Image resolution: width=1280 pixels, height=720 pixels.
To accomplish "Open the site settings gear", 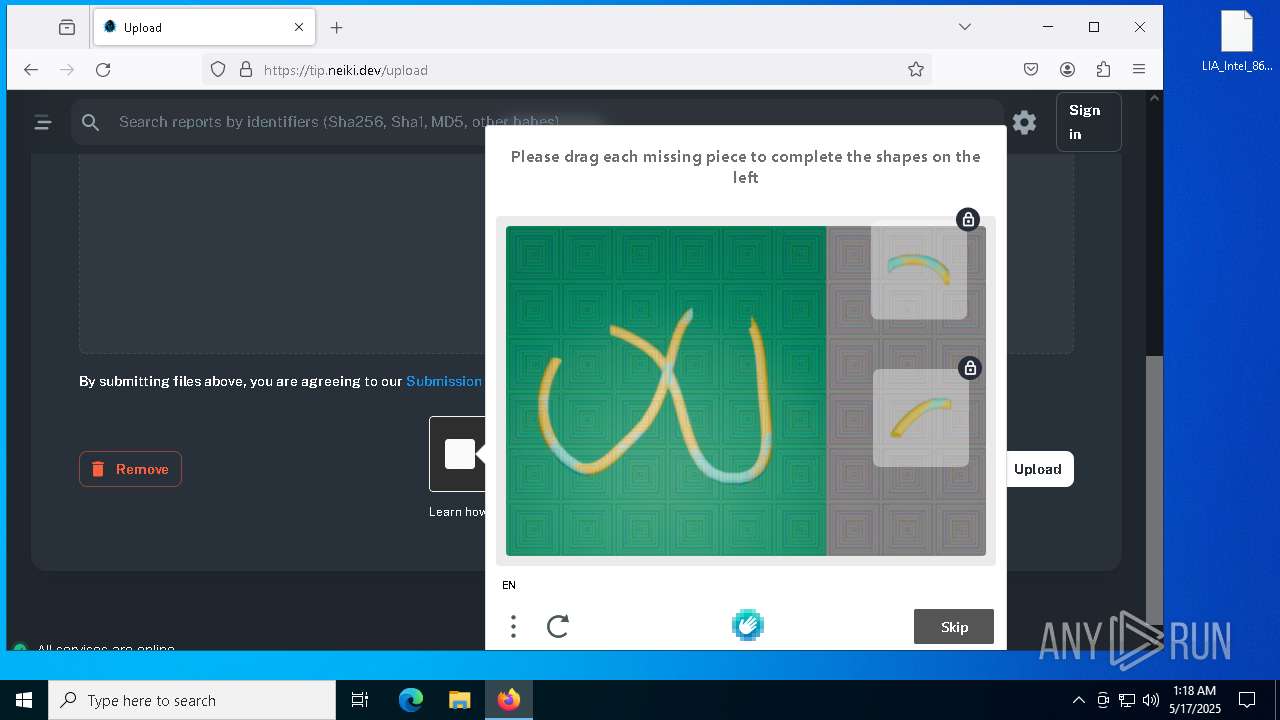I will click(1024, 122).
